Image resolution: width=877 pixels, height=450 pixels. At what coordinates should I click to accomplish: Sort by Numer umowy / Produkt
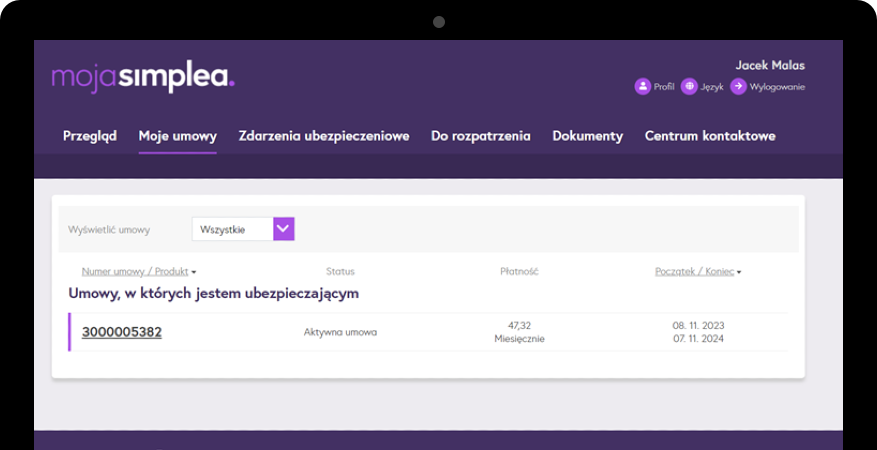tap(138, 271)
